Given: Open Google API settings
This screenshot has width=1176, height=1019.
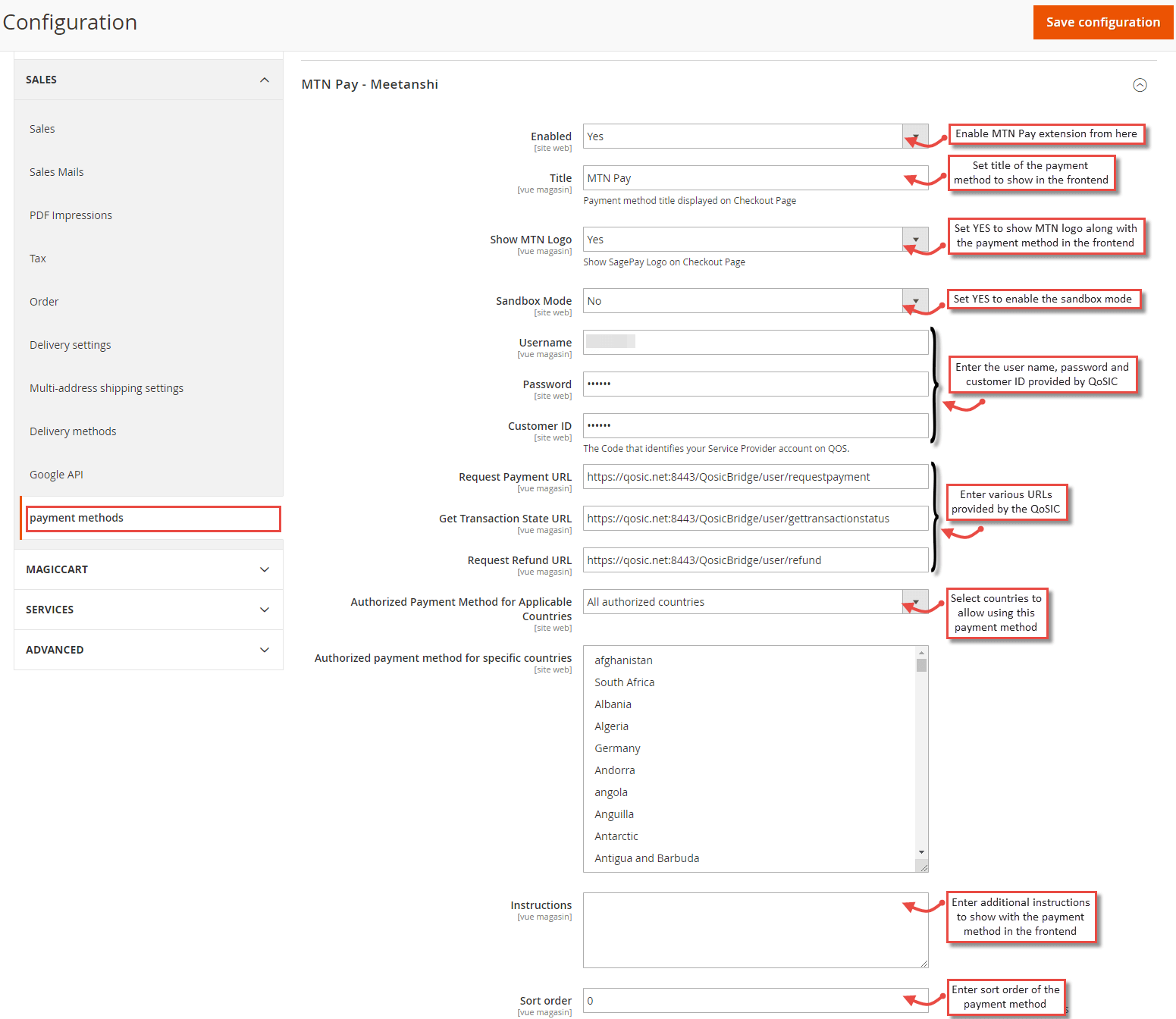Looking at the screenshot, I should click(56, 475).
